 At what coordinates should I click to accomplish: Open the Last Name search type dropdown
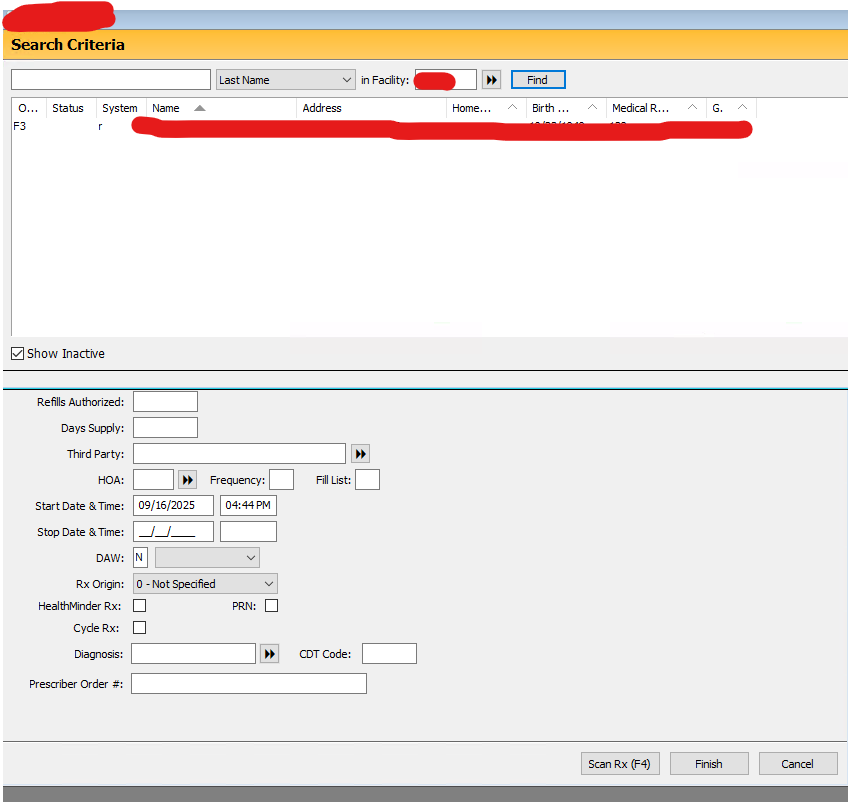286,80
